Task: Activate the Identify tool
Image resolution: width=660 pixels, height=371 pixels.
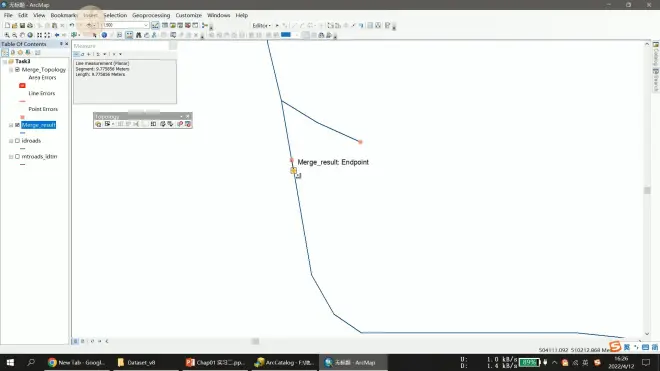Action: 104,35
